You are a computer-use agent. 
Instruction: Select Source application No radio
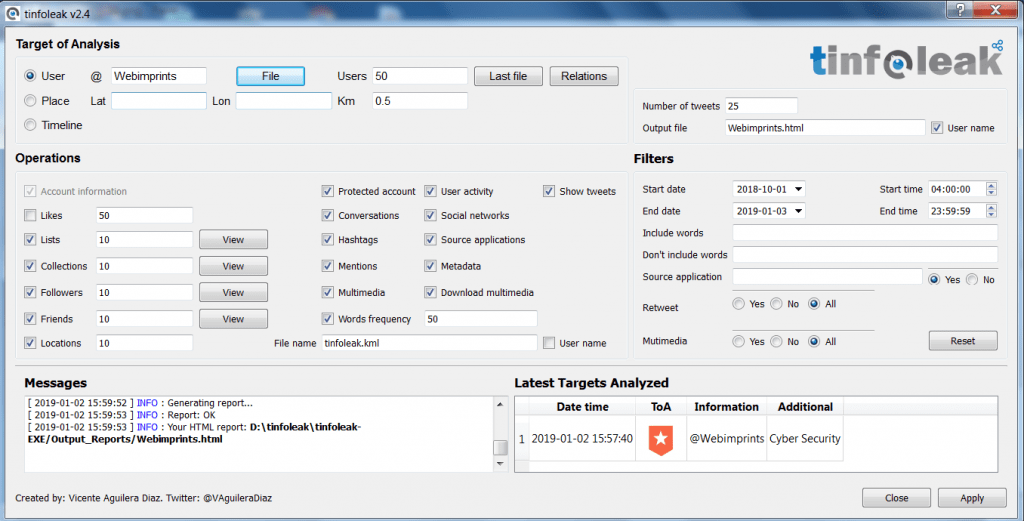pyautogui.click(x=972, y=279)
